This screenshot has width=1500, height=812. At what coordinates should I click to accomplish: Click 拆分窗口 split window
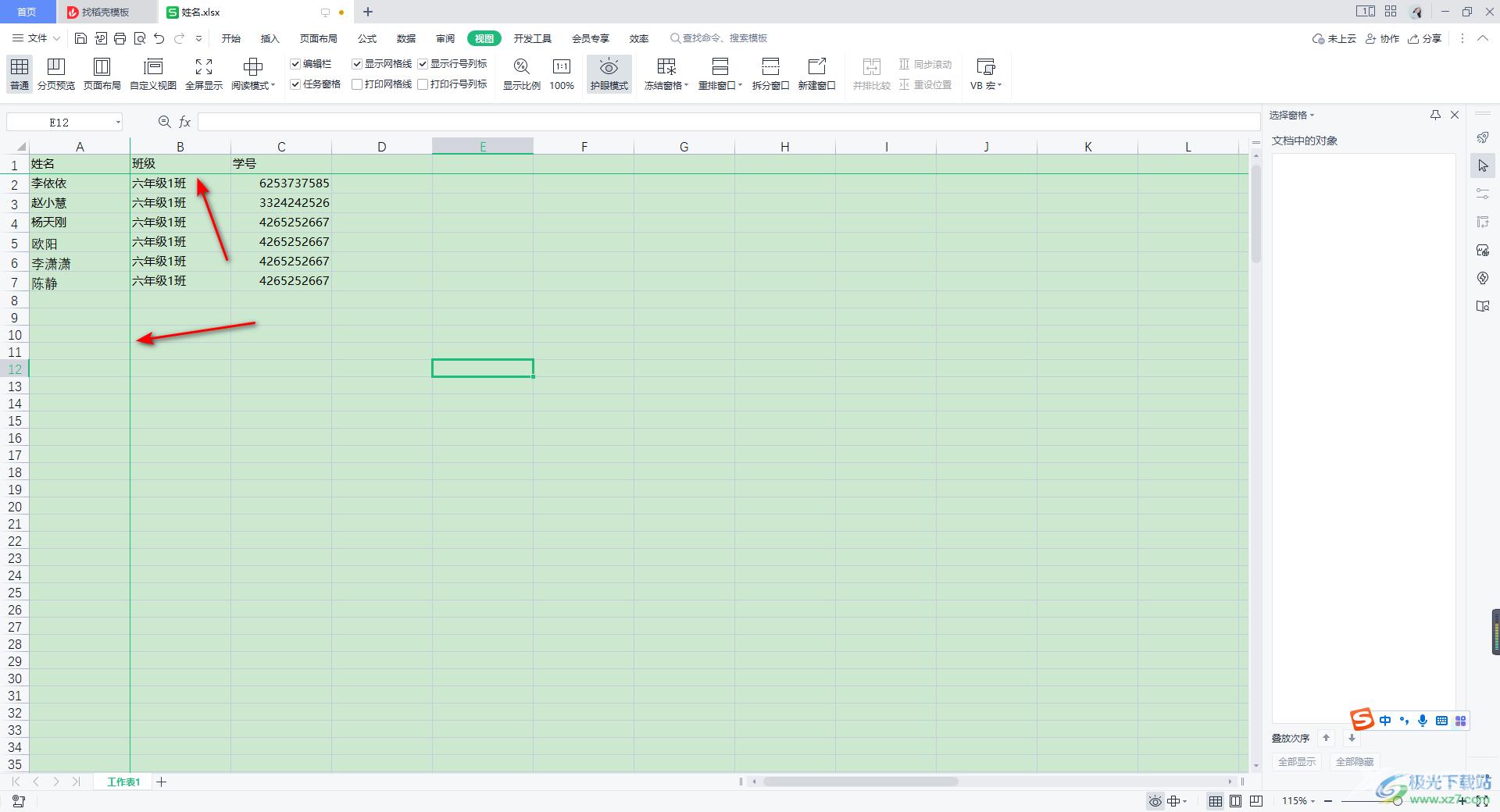pos(770,74)
